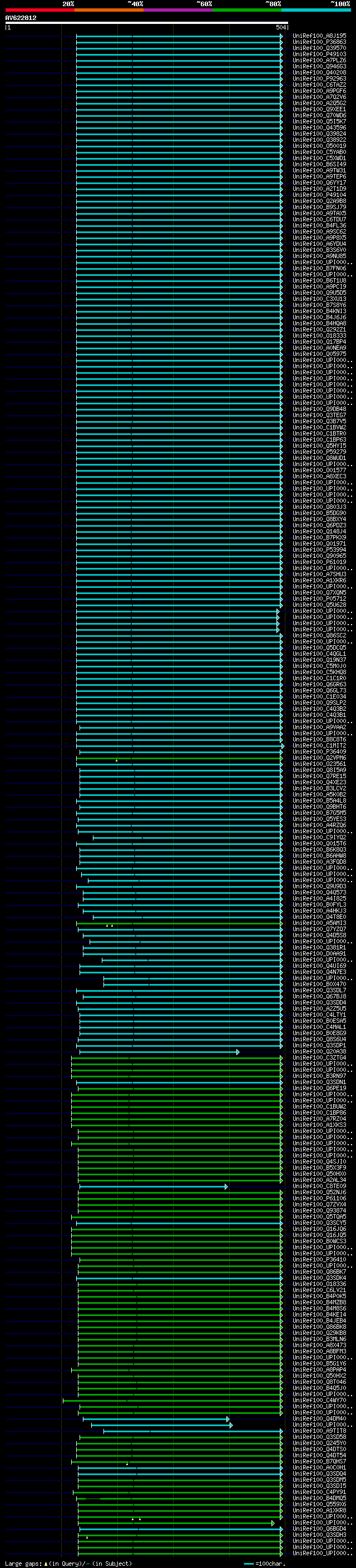Image resolution: width=356 pixels, height=1568 pixels.
Task: Click label UniRef100_A6YDU4
Action: (x=319, y=244)
